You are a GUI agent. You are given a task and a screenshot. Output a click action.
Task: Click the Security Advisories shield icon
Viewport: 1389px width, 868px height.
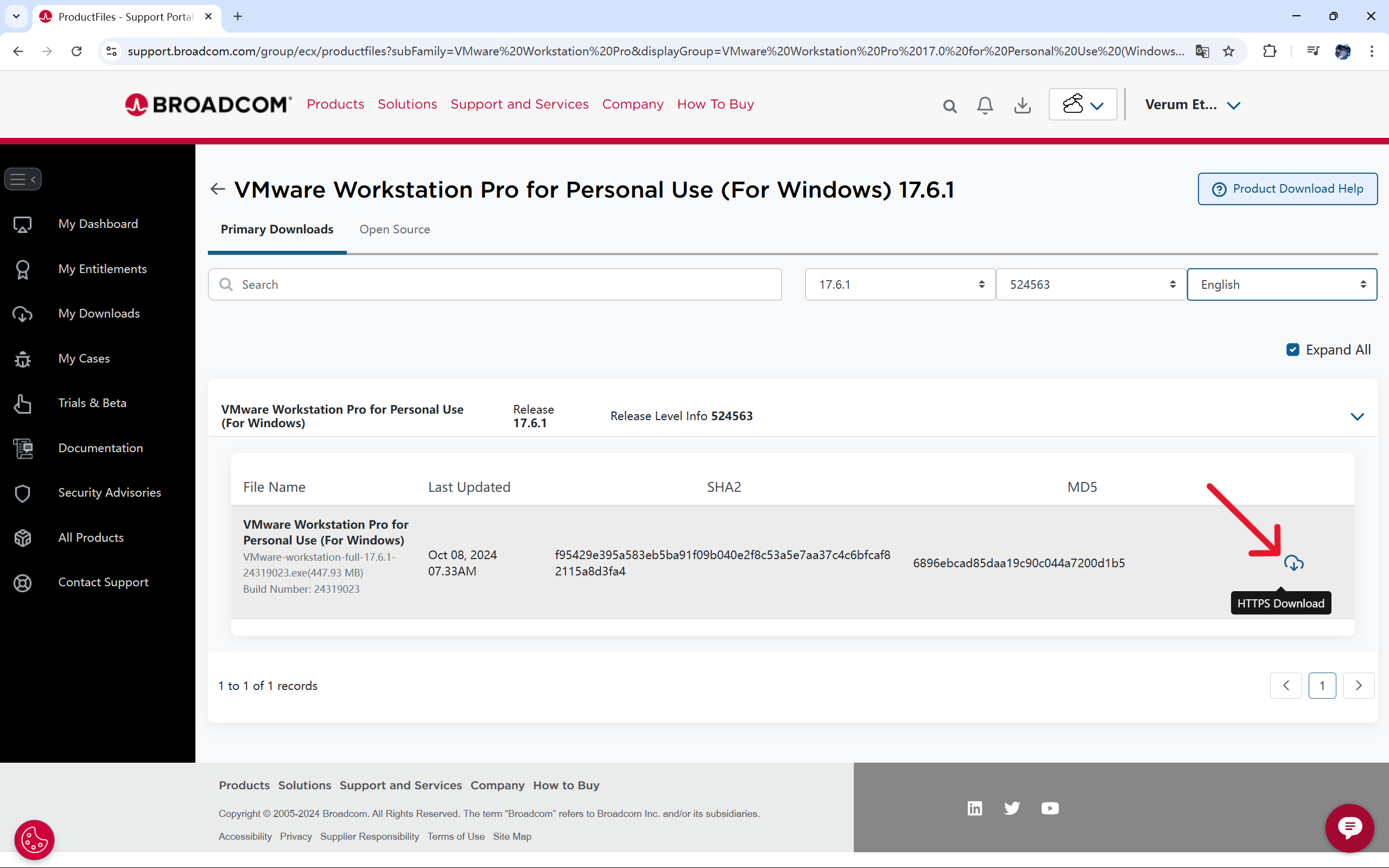point(22,493)
